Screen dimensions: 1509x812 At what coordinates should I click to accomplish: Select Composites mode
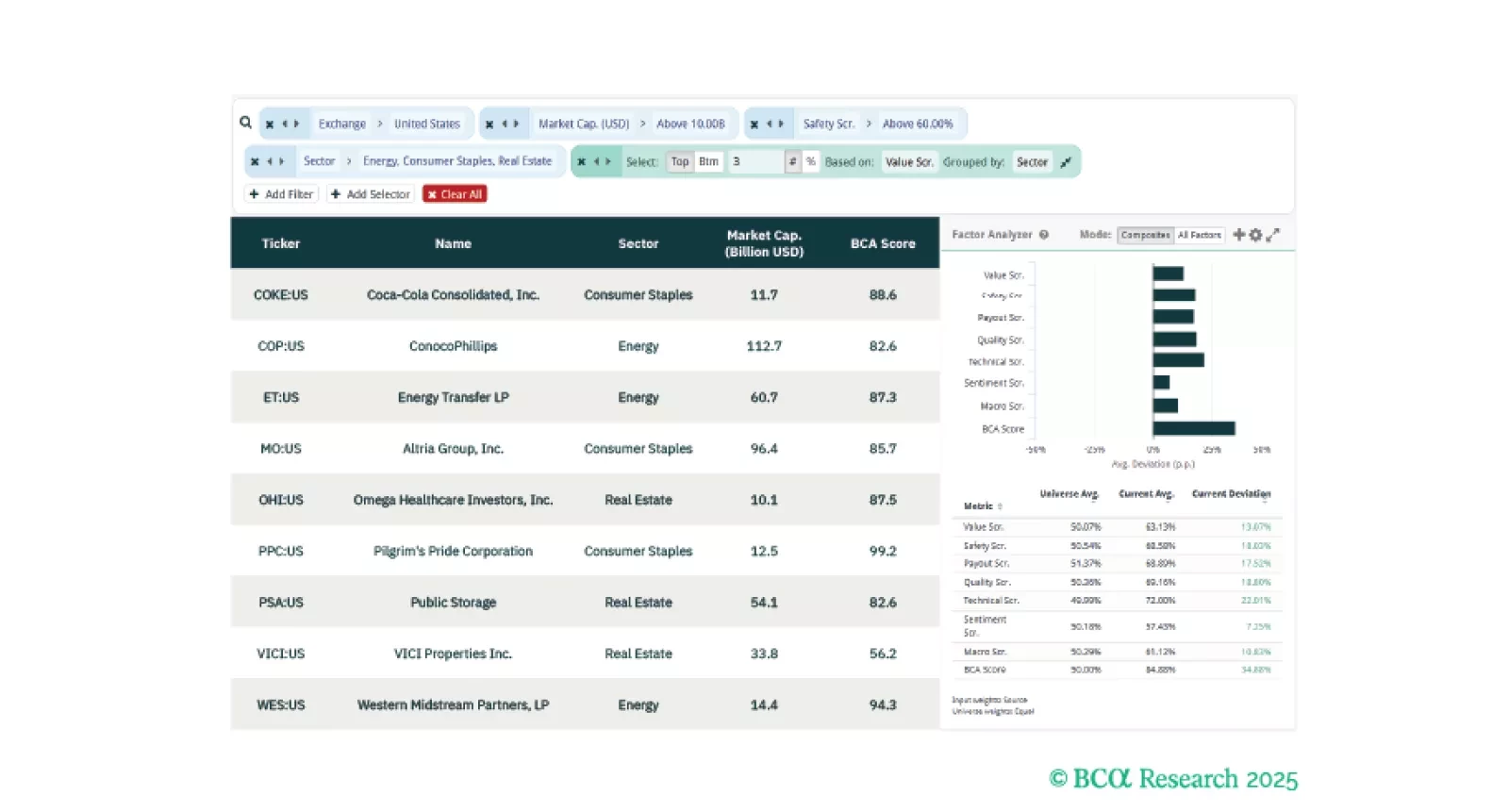[1145, 235]
